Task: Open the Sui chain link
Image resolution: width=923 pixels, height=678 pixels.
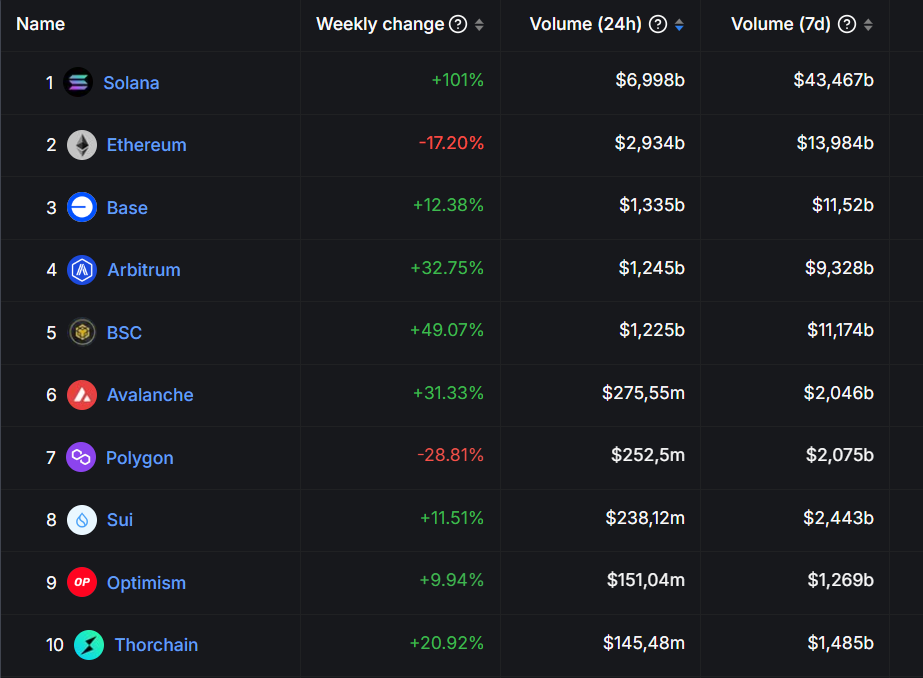Action: coord(120,520)
